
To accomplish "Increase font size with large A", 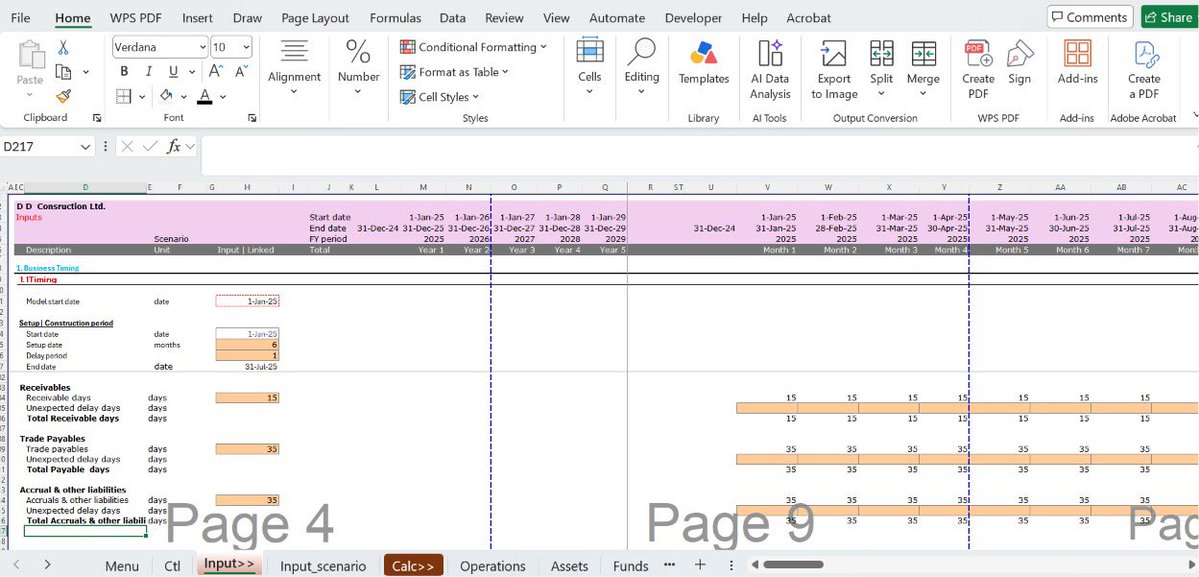I will click(x=216, y=71).
